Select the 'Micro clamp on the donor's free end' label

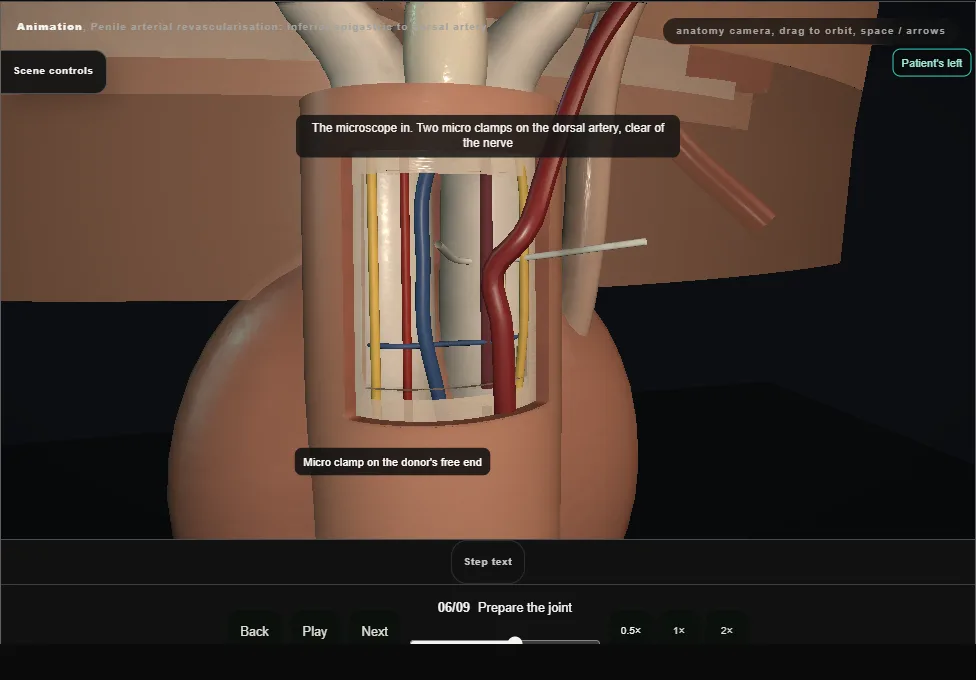click(392, 462)
